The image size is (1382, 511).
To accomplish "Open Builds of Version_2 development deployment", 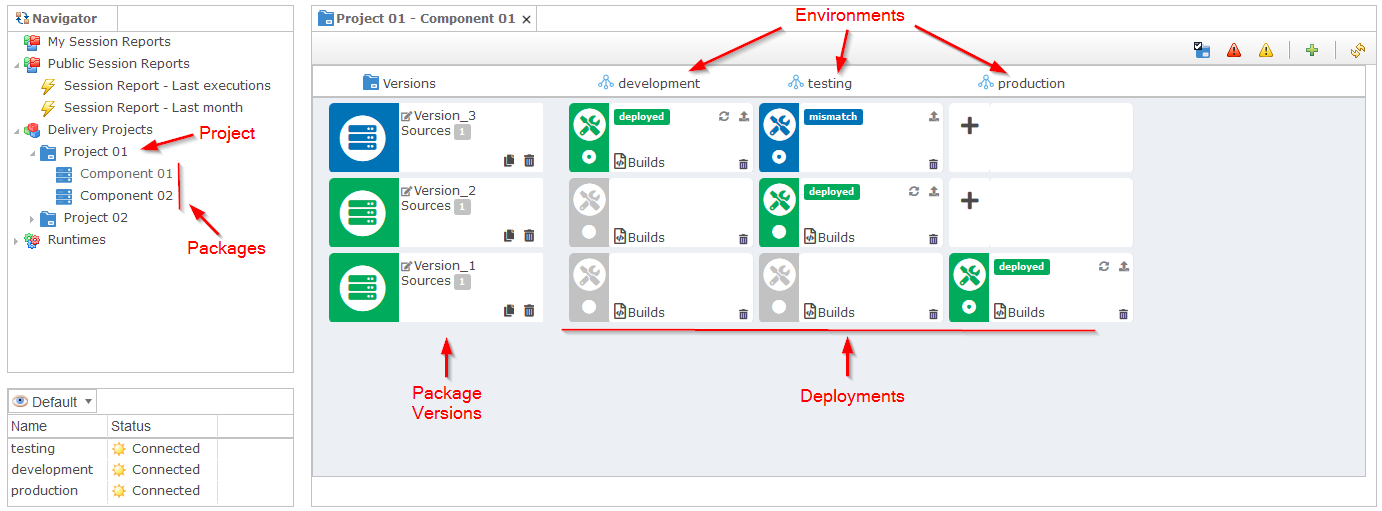I will click(639, 237).
